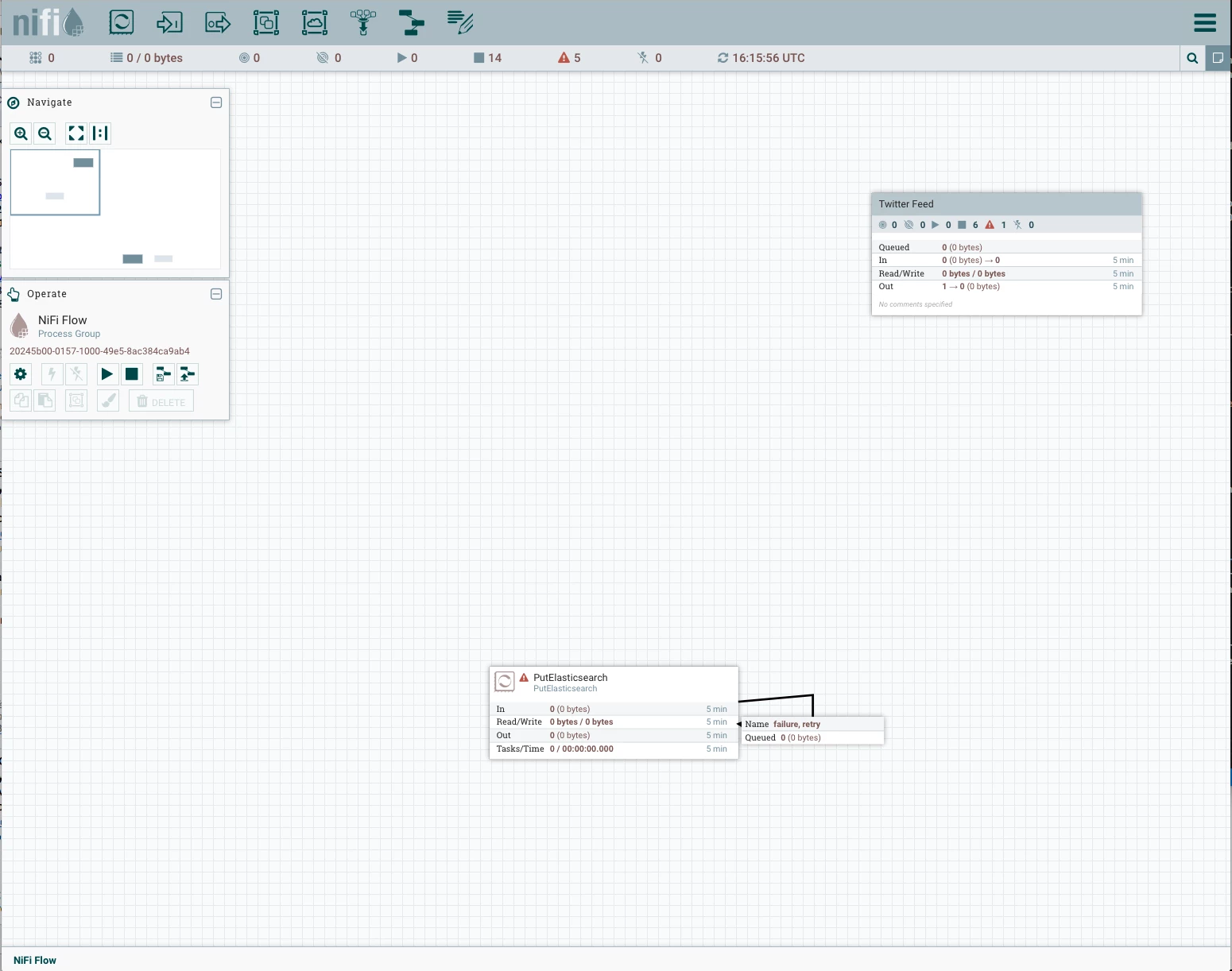The image size is (1232, 971).
Task: Click the process group ID text
Action: tap(99, 351)
